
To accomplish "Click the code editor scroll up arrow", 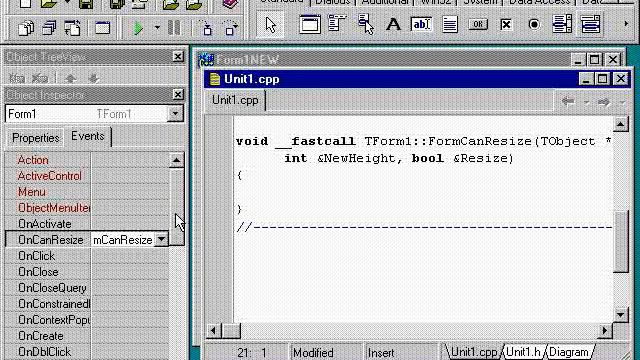I will [x=621, y=124].
